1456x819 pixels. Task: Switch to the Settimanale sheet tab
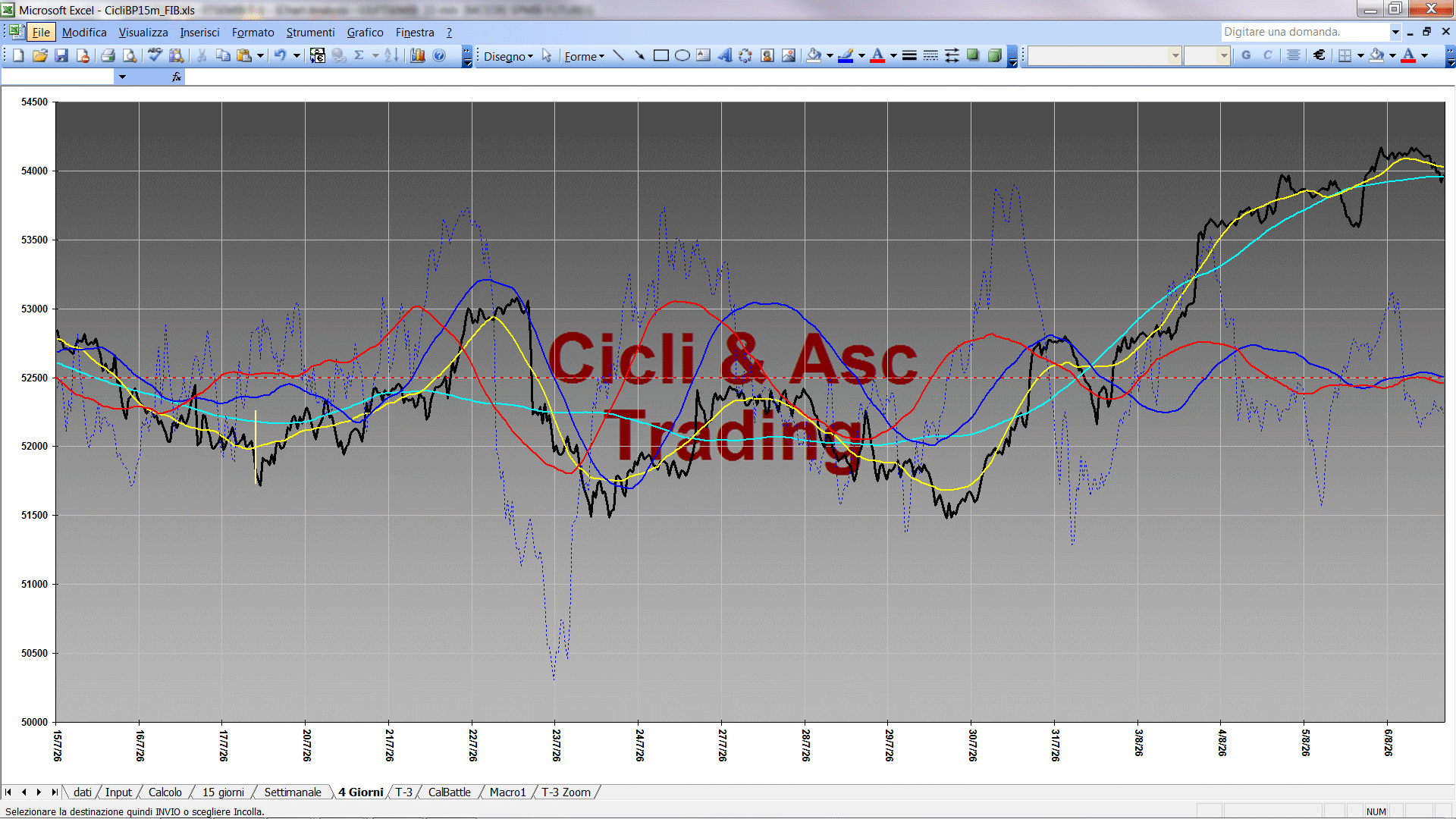[x=293, y=792]
